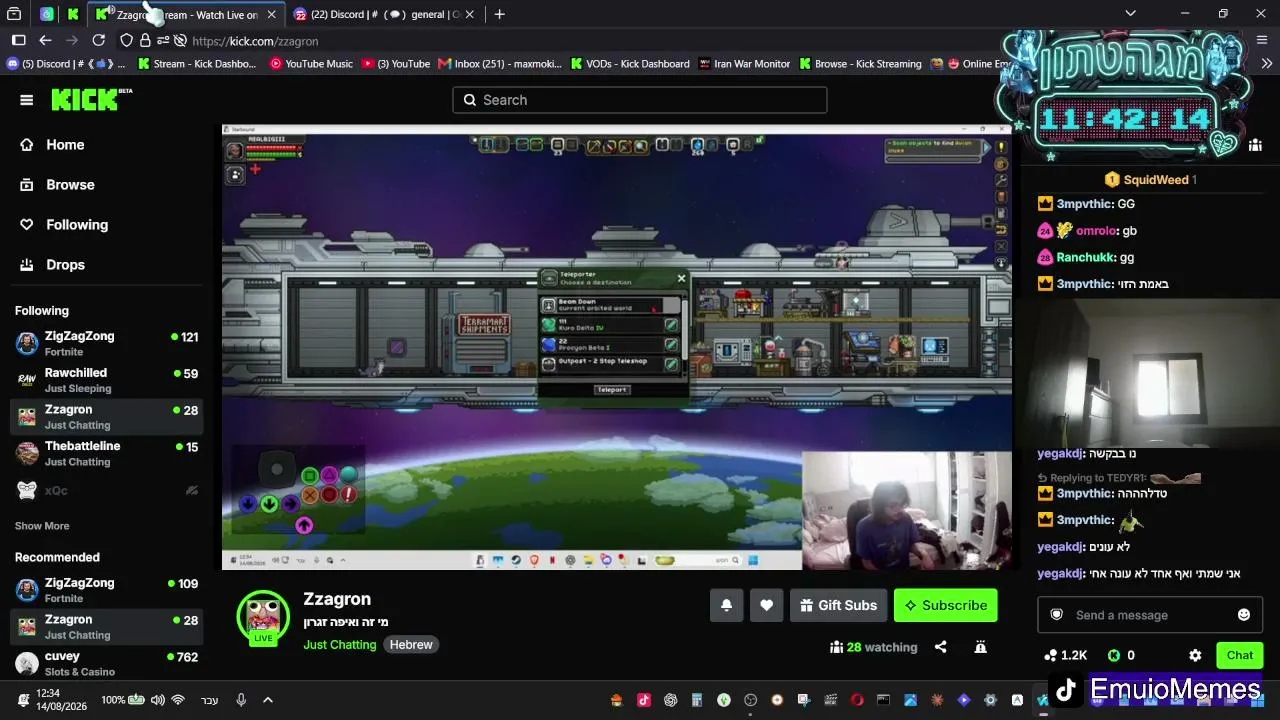The image size is (1280, 720).
Task: Open the pinned Kick tab
Action: [73, 14]
